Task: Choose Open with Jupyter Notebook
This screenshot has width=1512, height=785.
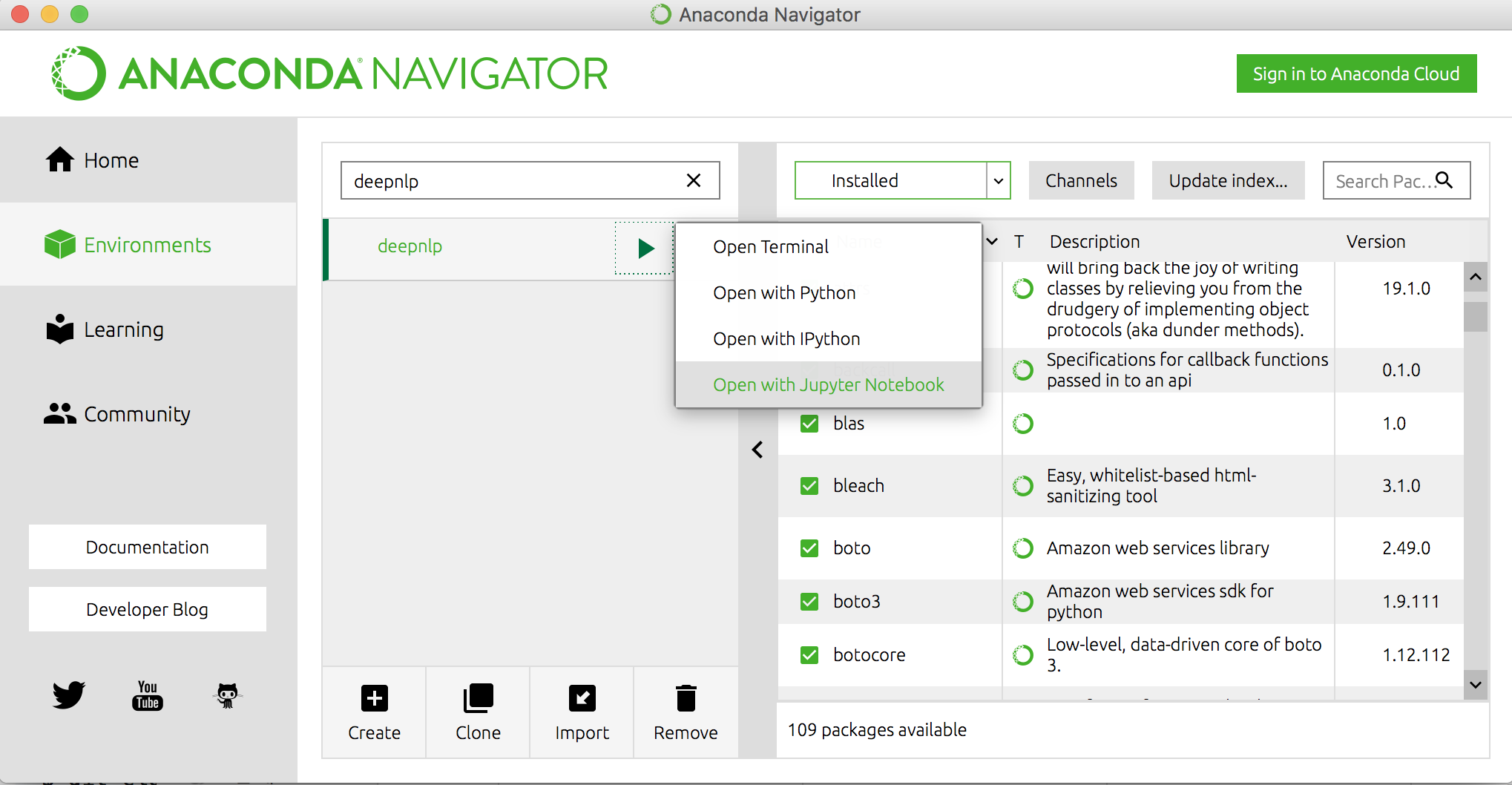Action: (829, 384)
